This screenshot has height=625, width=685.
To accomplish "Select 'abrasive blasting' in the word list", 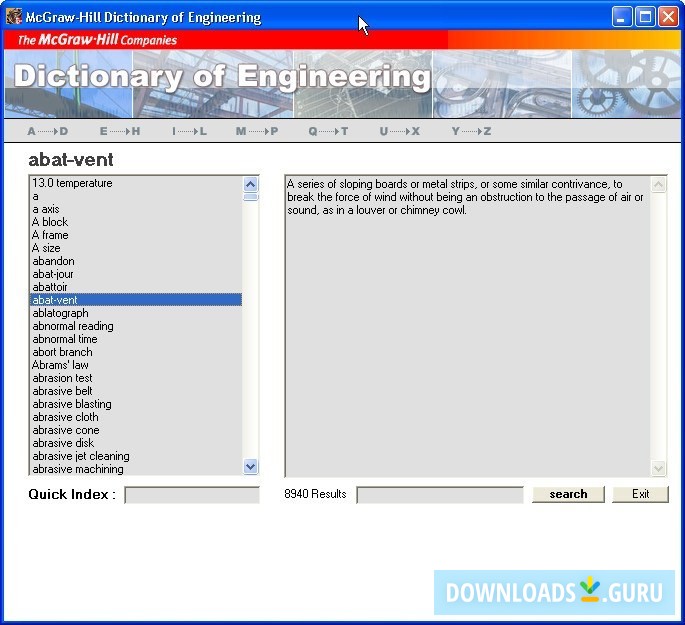I will 136,404.
